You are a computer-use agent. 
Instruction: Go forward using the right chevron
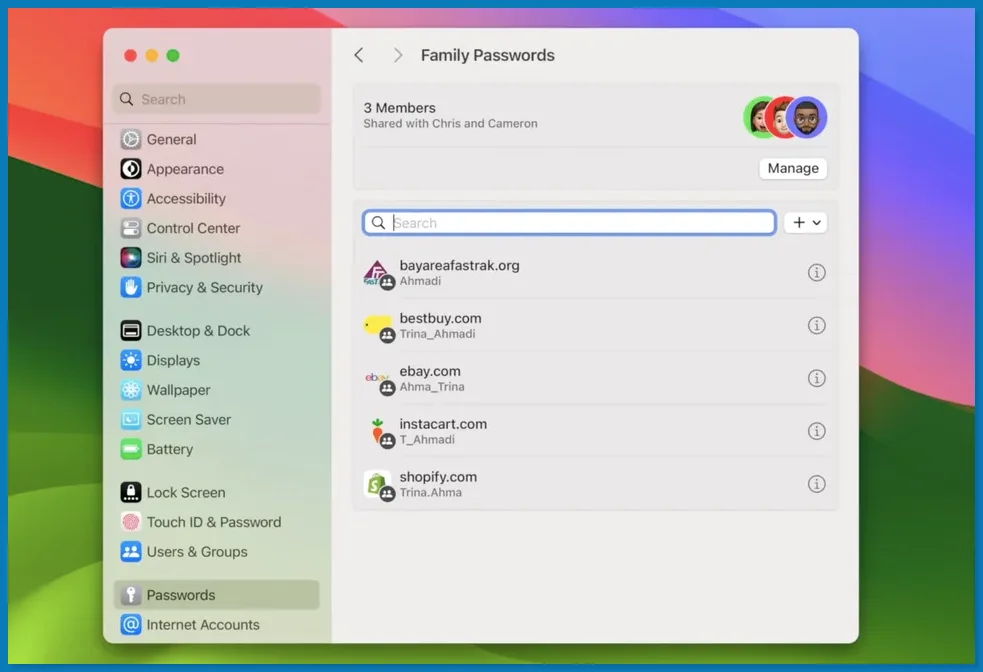[397, 56]
